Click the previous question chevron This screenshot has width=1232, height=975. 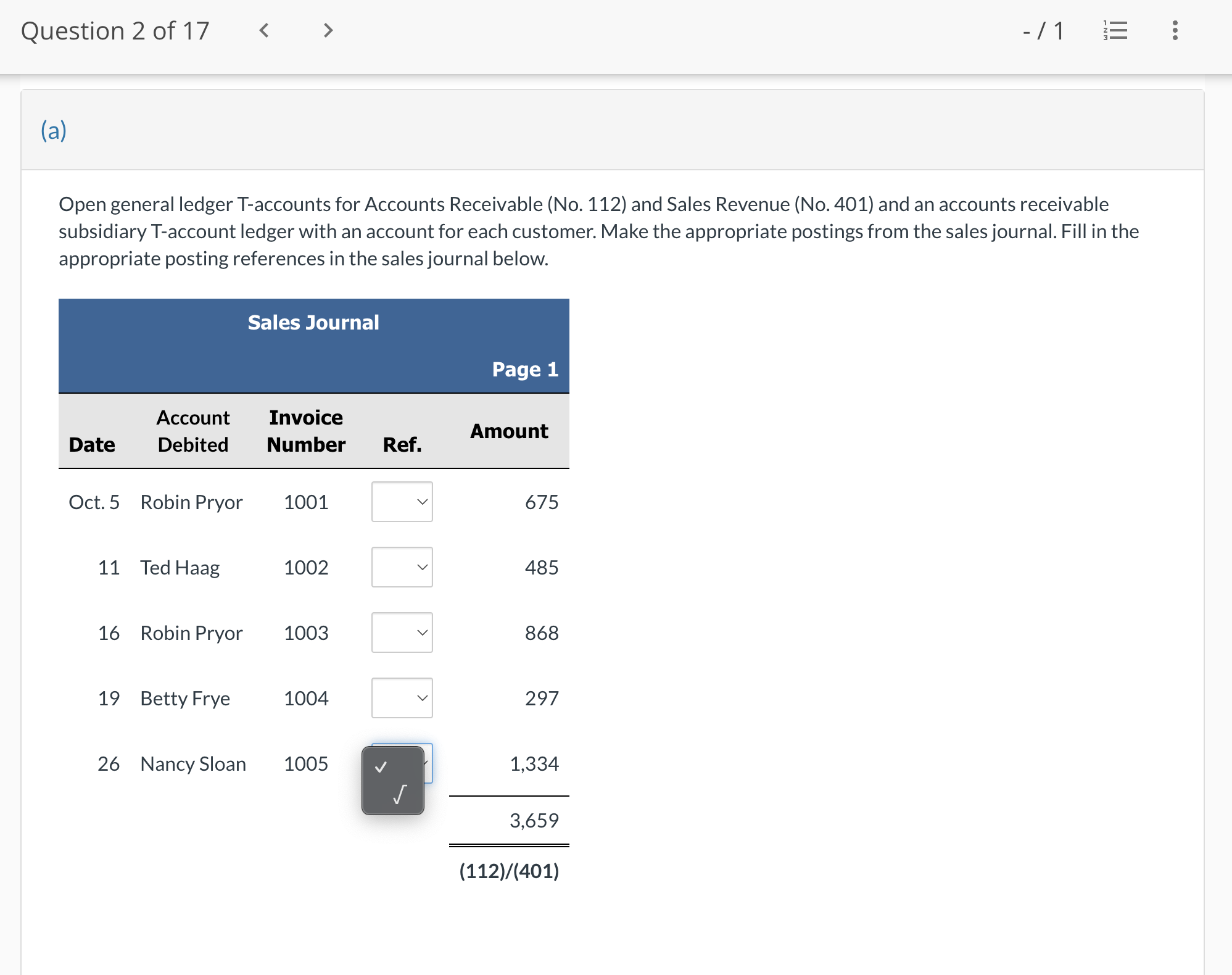[263, 30]
